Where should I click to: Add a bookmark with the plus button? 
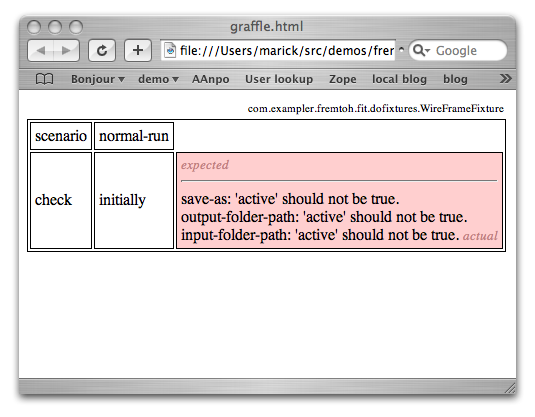click(138, 51)
